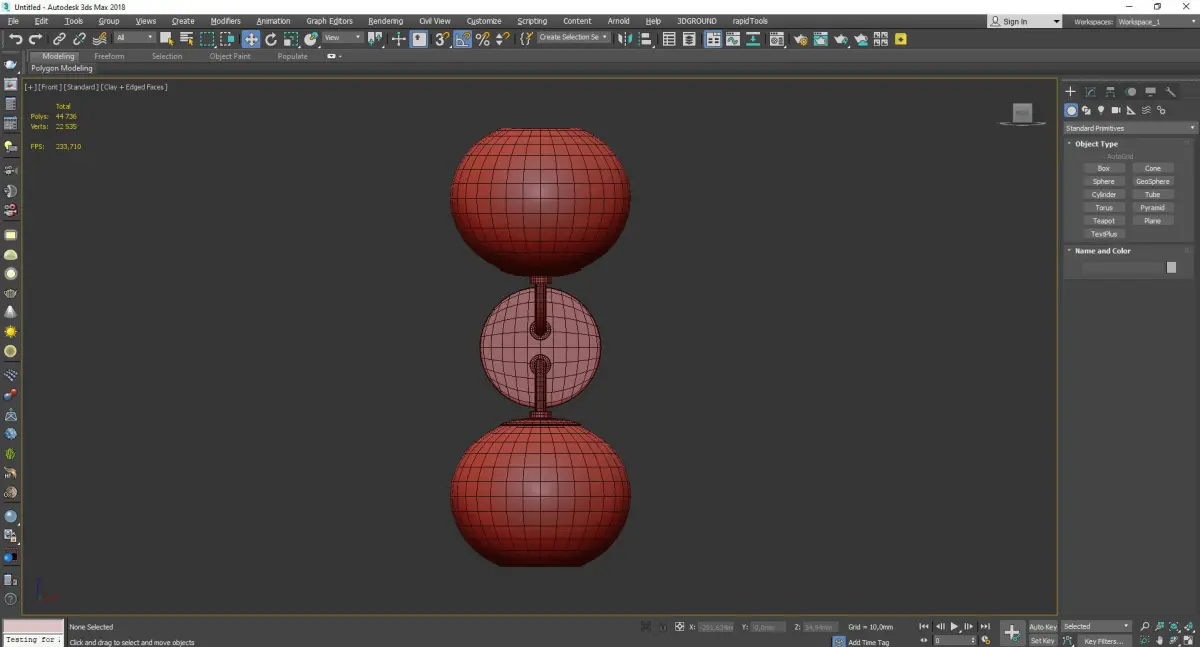The width and height of the screenshot is (1200, 647).
Task: Open the Key Filters button
Action: click(x=1104, y=641)
